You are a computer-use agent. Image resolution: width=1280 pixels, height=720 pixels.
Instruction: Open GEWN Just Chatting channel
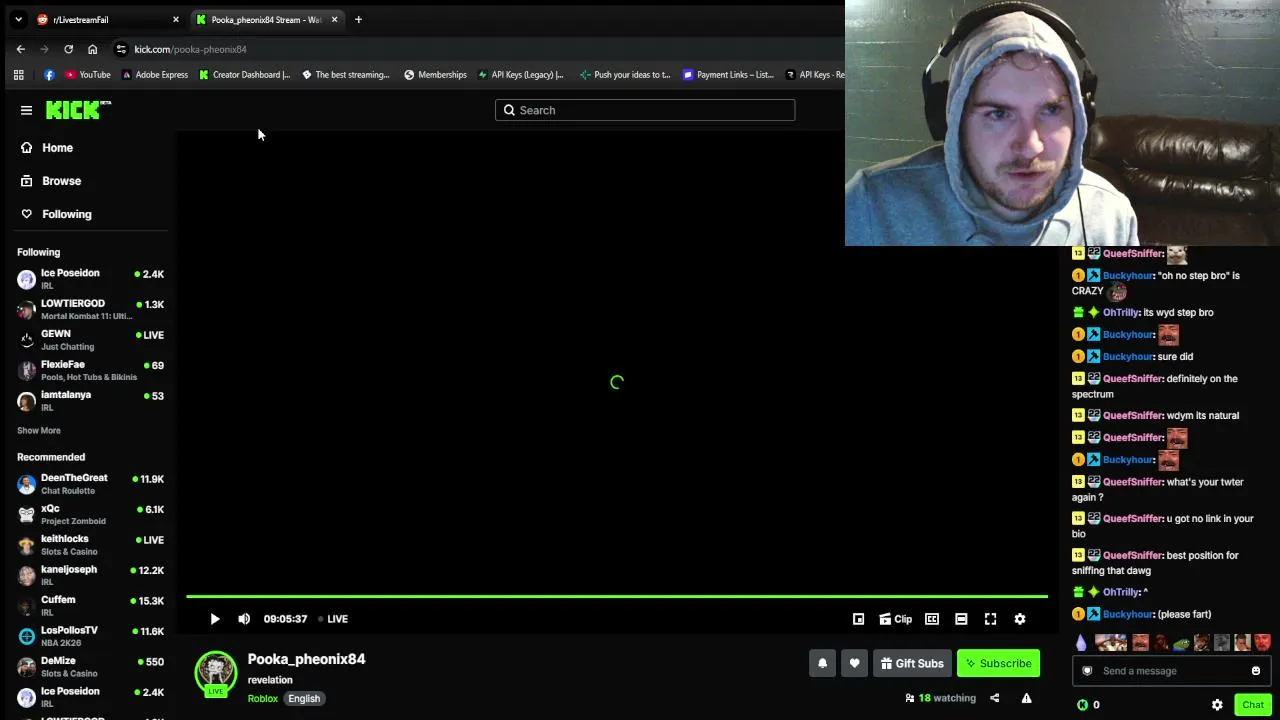tap(90, 340)
